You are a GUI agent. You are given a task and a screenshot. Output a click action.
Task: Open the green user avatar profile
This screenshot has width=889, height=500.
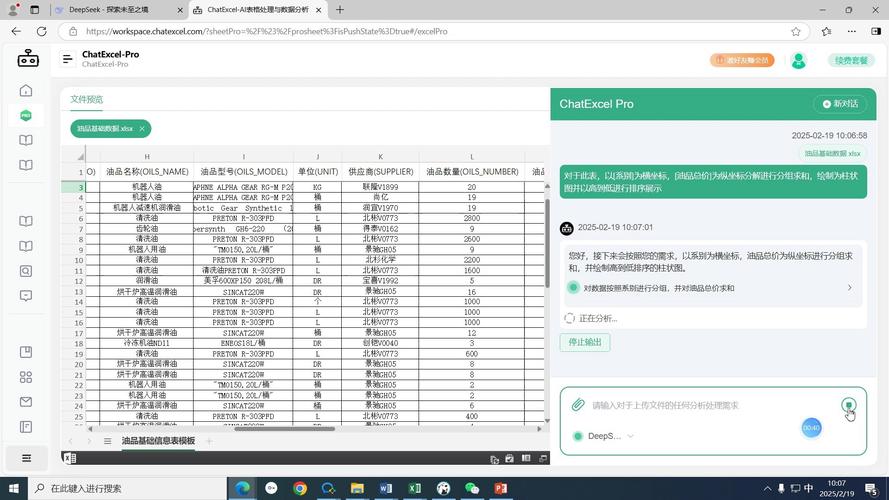click(798, 60)
